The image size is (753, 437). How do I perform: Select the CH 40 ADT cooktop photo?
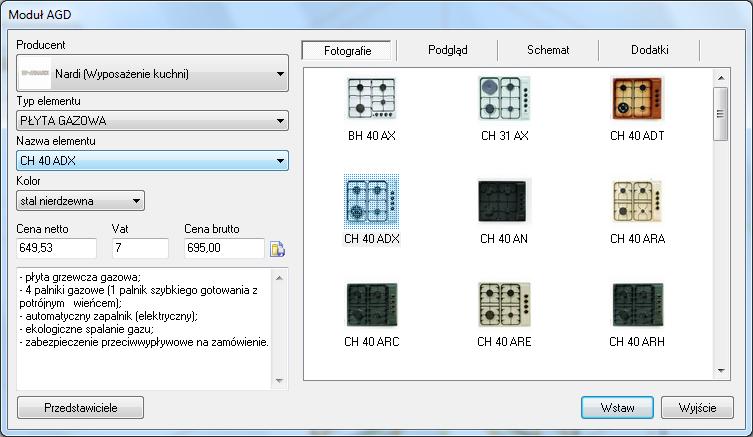[637, 98]
